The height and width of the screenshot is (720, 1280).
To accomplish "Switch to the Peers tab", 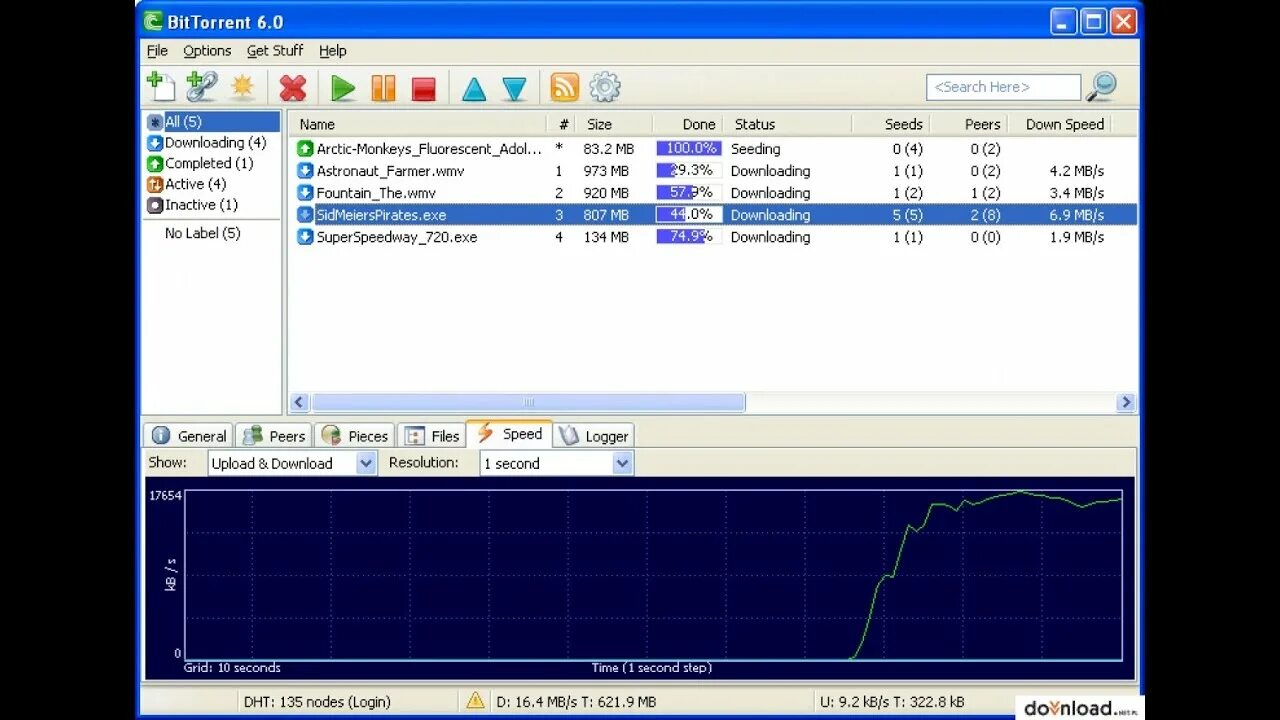I will coord(274,436).
